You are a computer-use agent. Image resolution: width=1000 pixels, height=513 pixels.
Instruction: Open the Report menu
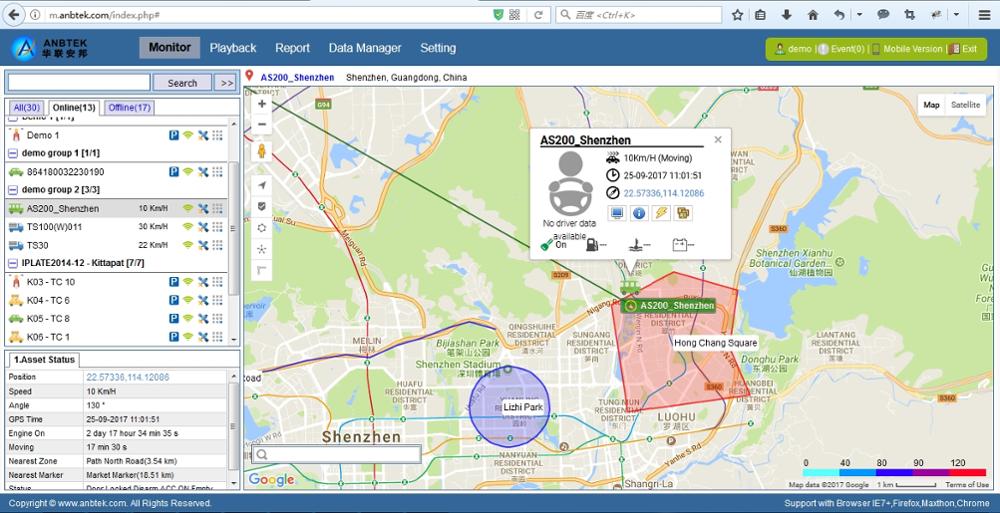(293, 48)
